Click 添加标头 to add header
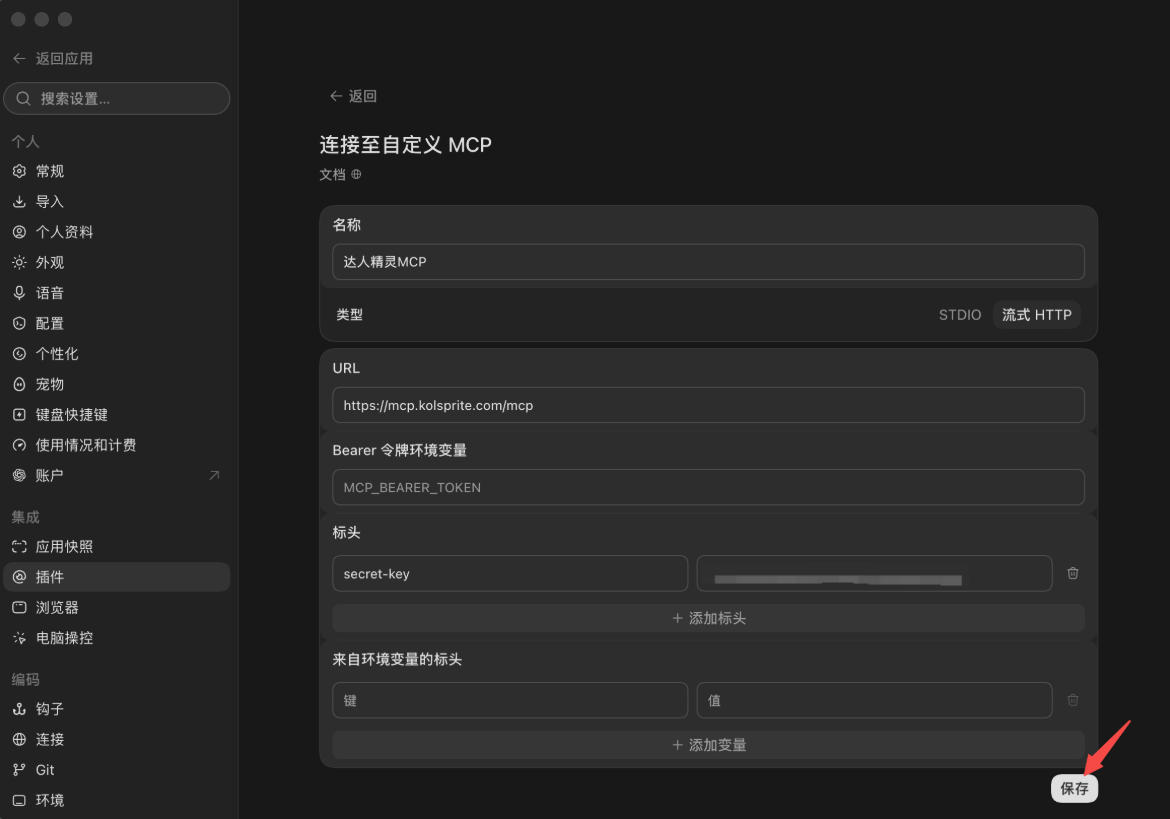 (x=708, y=618)
